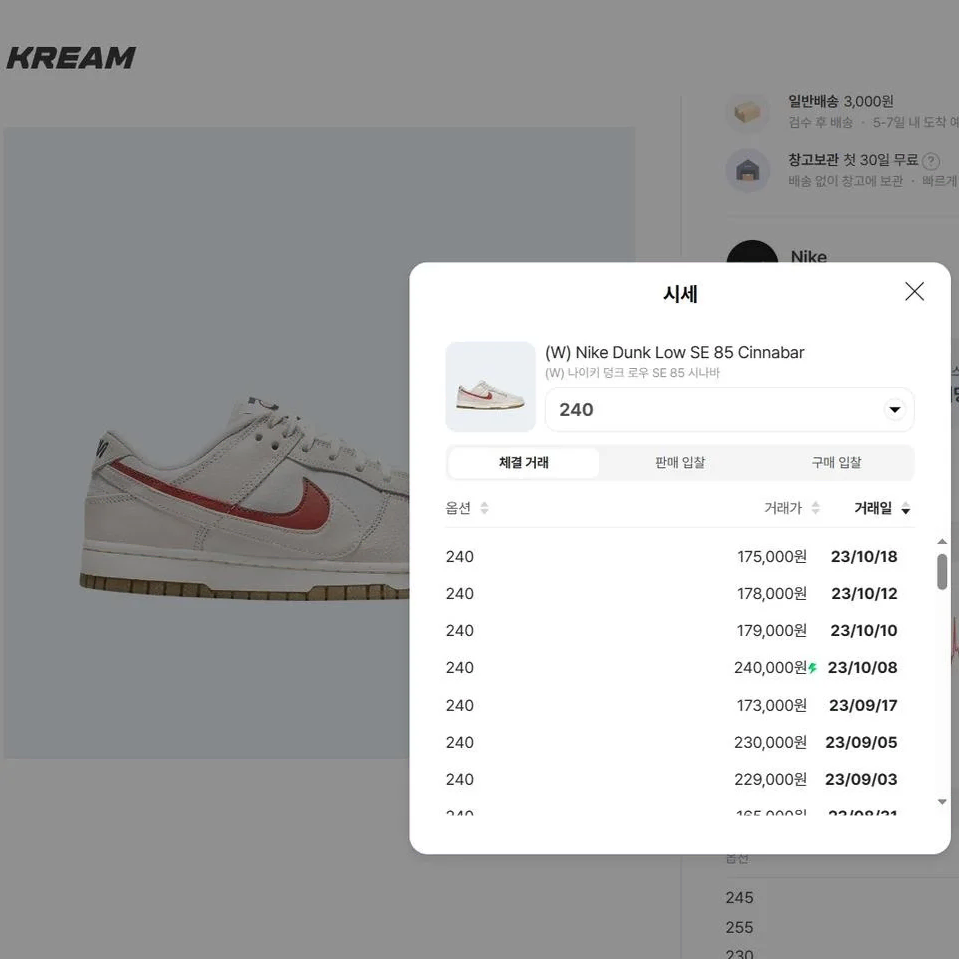Screen dimensions: 959x959
Task: Click the green lightning fast-delivery icon
Action: (812, 668)
